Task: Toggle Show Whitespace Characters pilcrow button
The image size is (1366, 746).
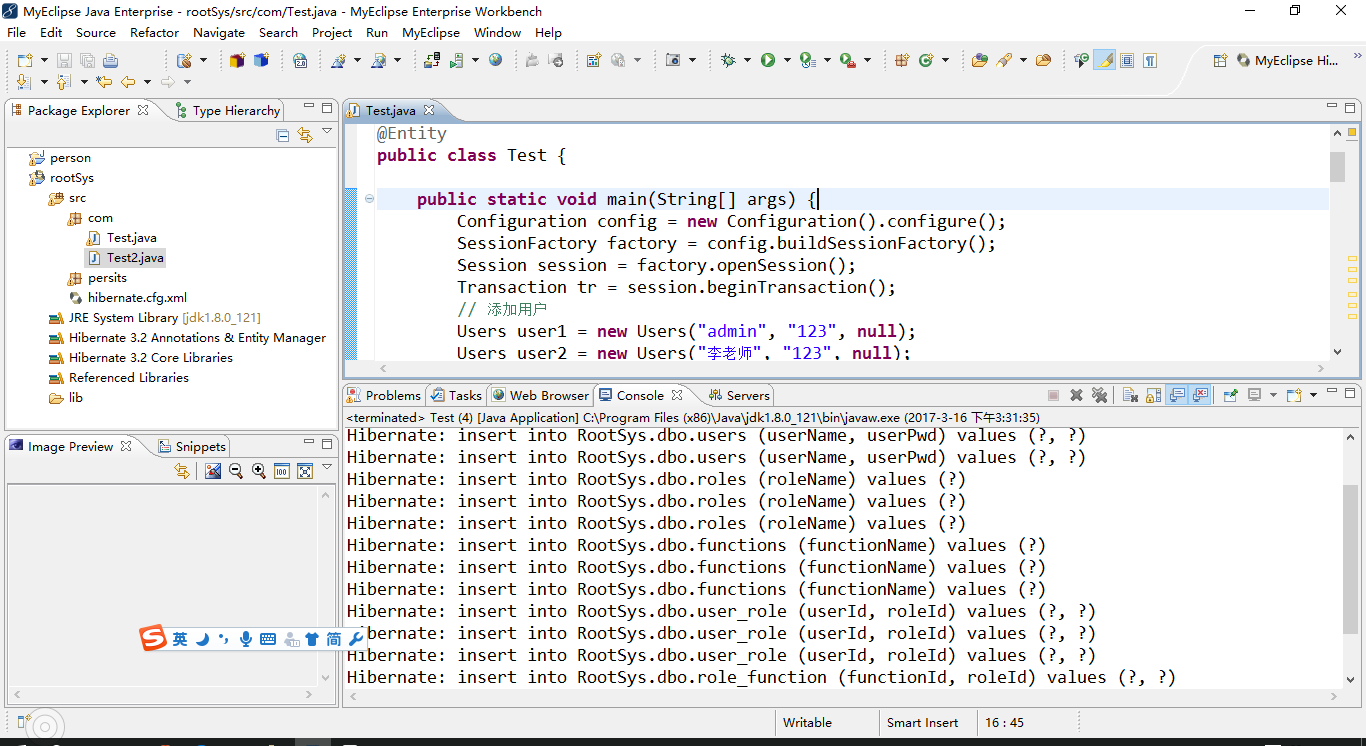Action: coord(1150,60)
